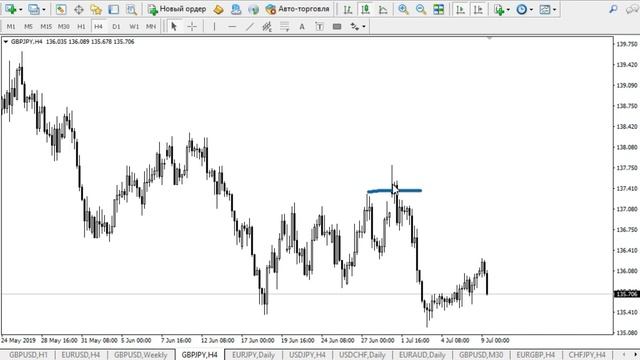
Task: Select the M15 timeframe
Action: pos(46,27)
